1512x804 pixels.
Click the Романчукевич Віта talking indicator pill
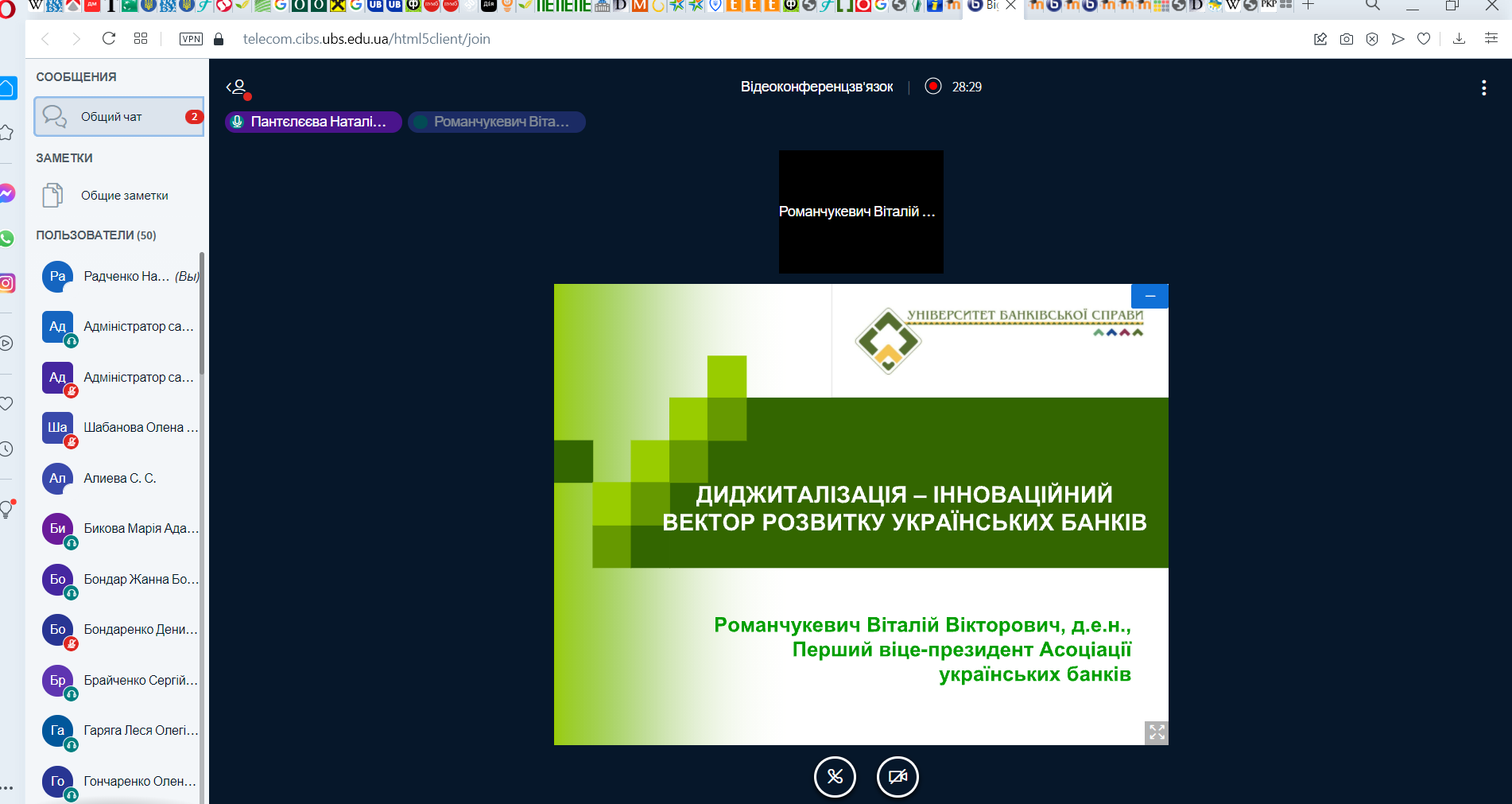[497, 122]
